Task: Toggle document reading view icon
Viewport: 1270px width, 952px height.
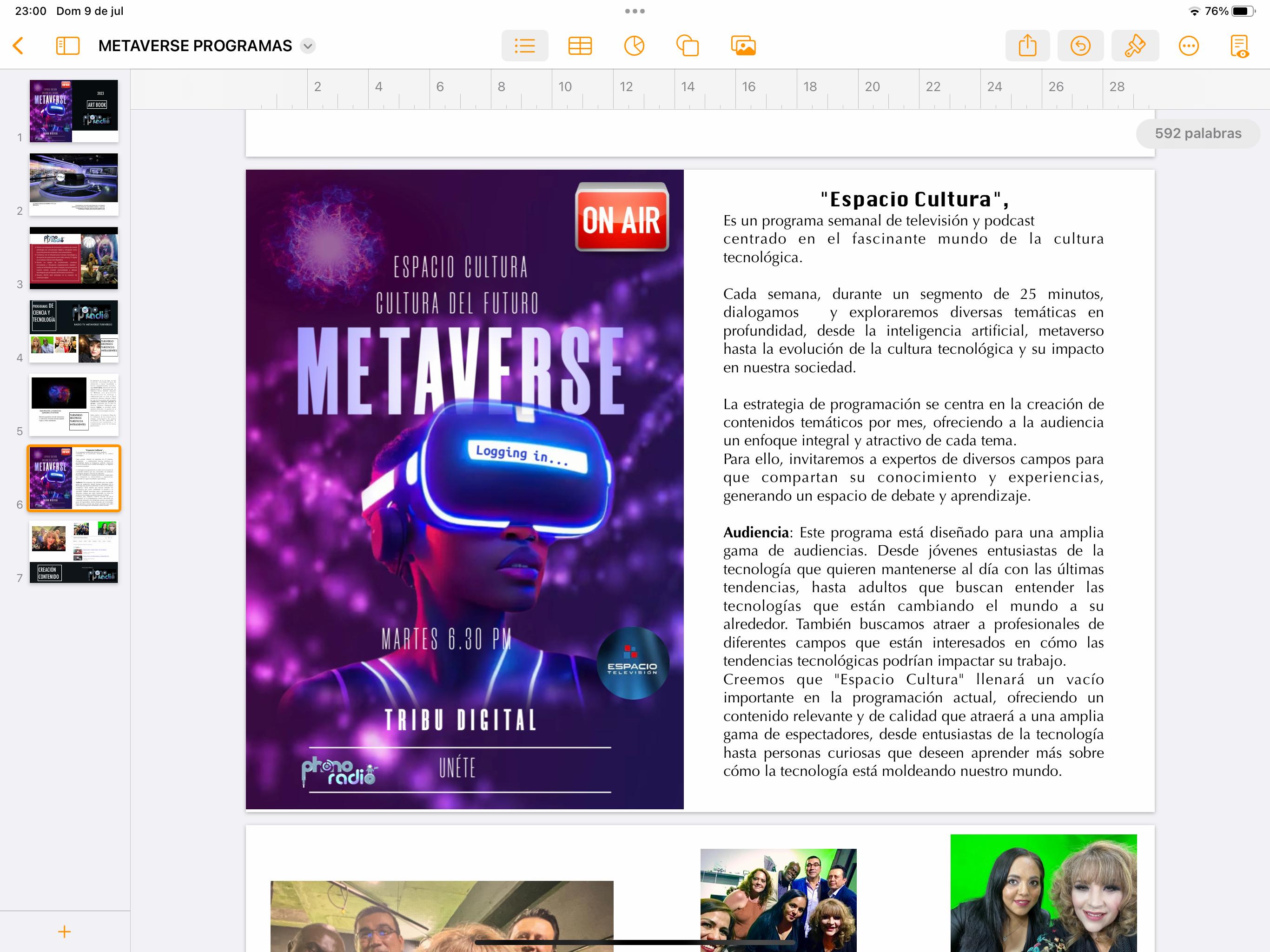Action: (x=1240, y=46)
